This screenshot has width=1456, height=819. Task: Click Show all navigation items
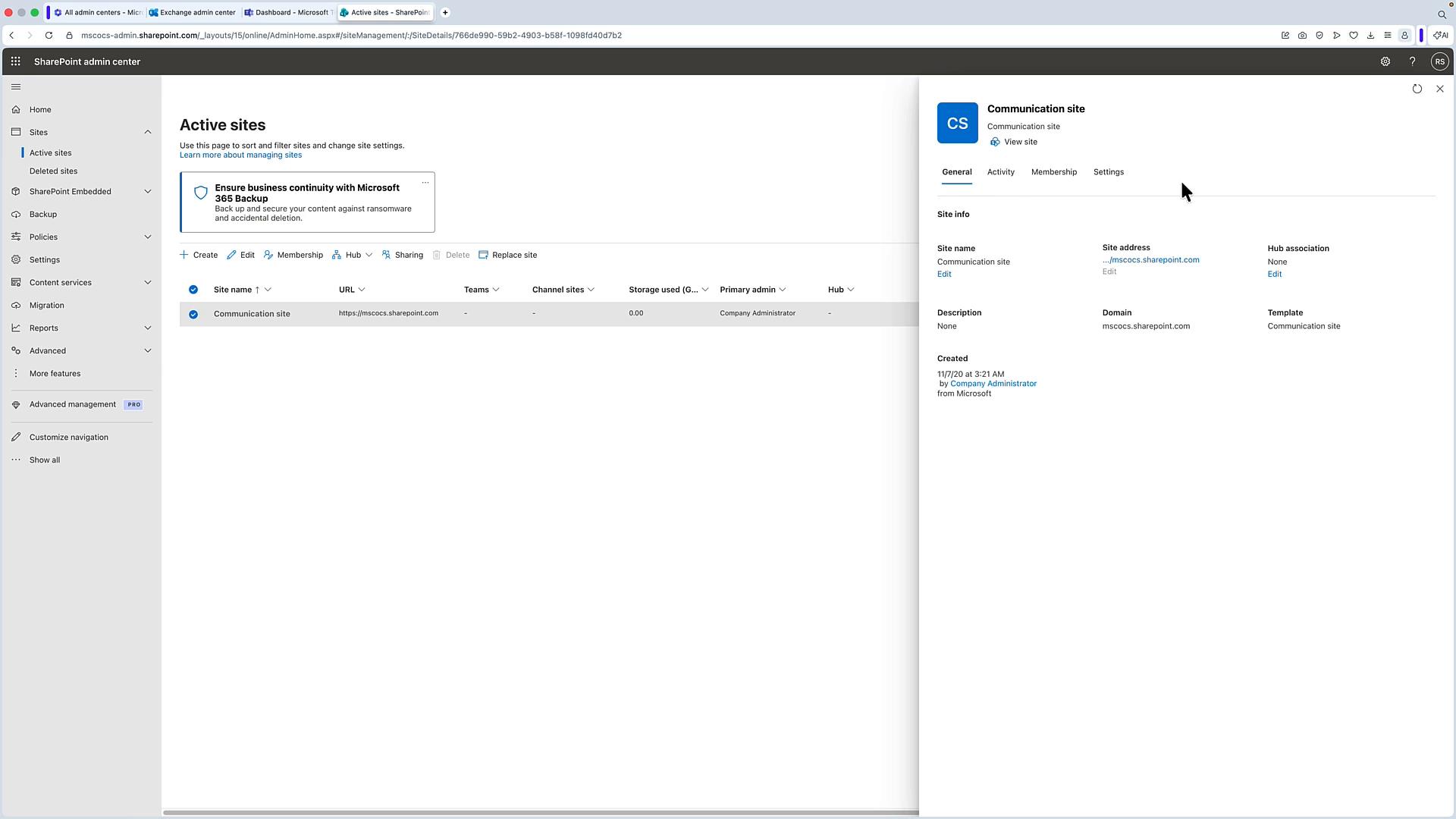pos(44,460)
